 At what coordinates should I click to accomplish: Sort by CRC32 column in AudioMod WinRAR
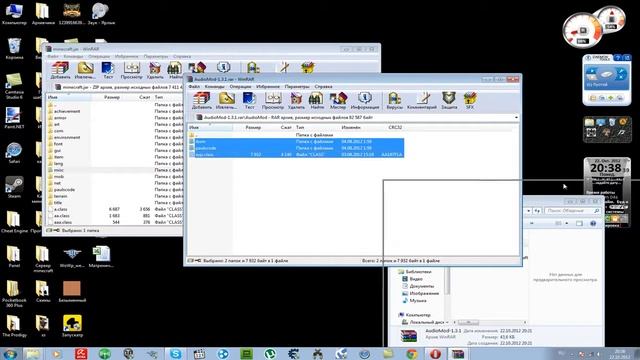pos(396,127)
